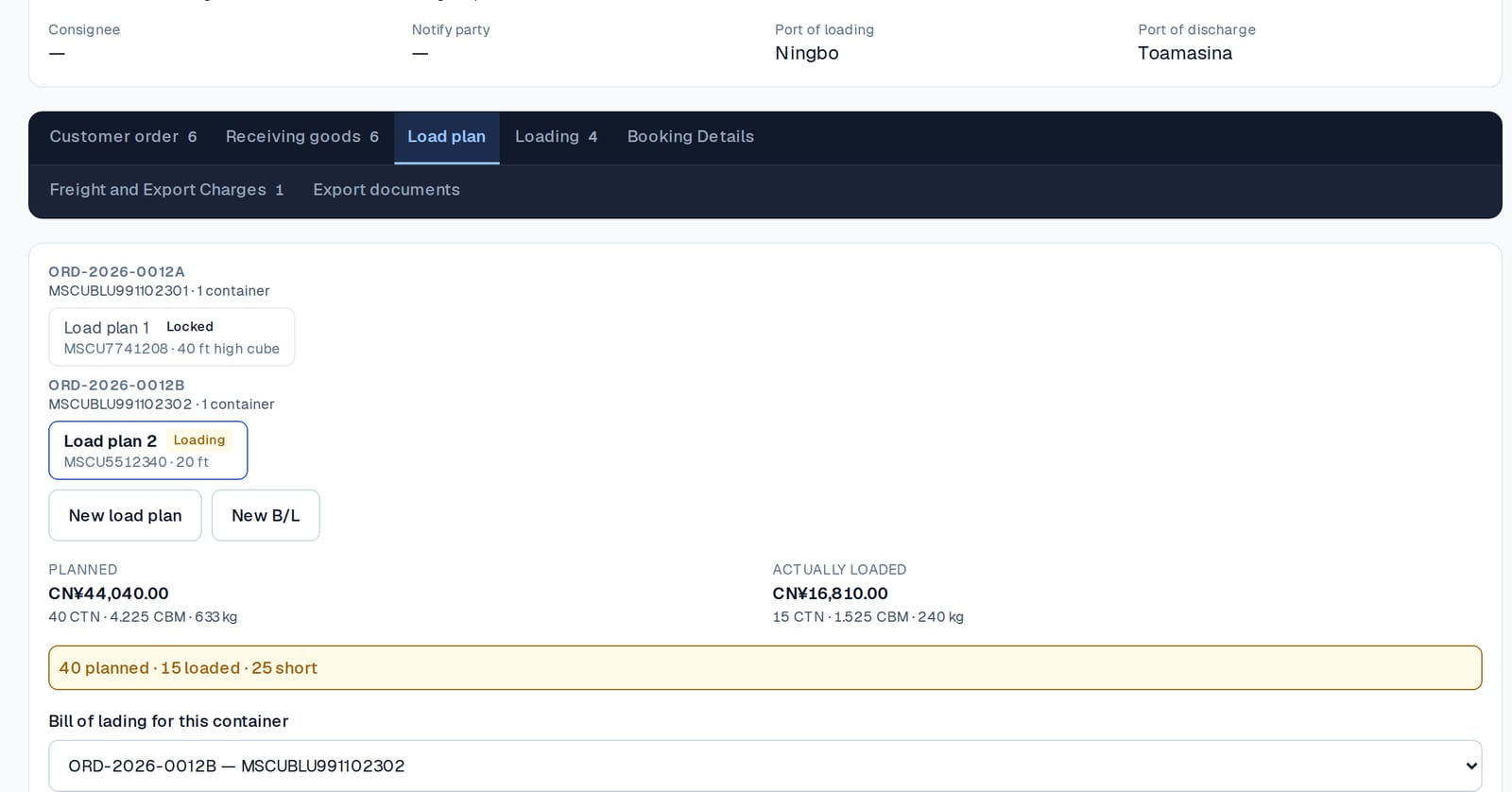This screenshot has width=1512, height=792.
Task: Click the 40 CTN planned totals line
Action: point(143,617)
